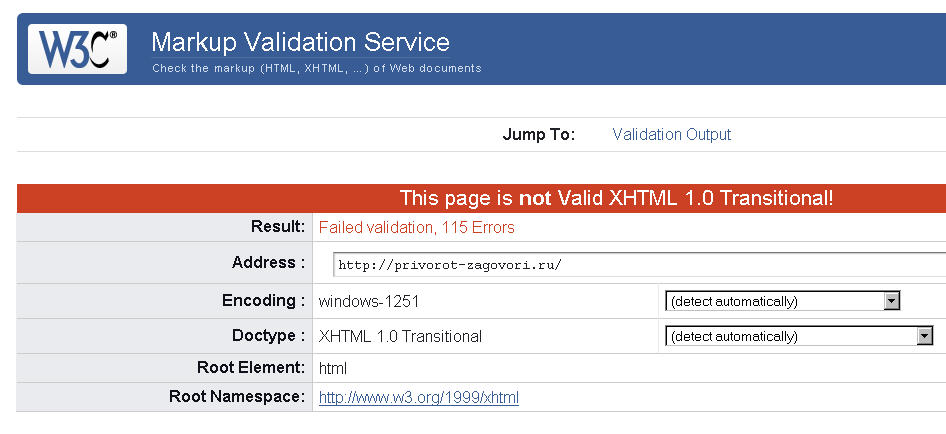Click the 'Encoding :' row label
The width and height of the screenshot is (946, 434).
[x=263, y=301]
